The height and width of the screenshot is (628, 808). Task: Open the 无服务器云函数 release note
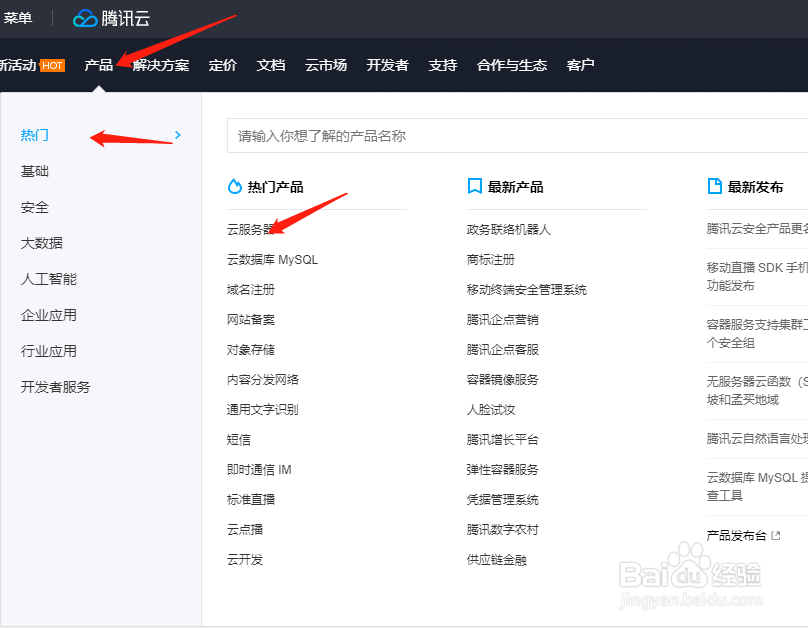(757, 391)
